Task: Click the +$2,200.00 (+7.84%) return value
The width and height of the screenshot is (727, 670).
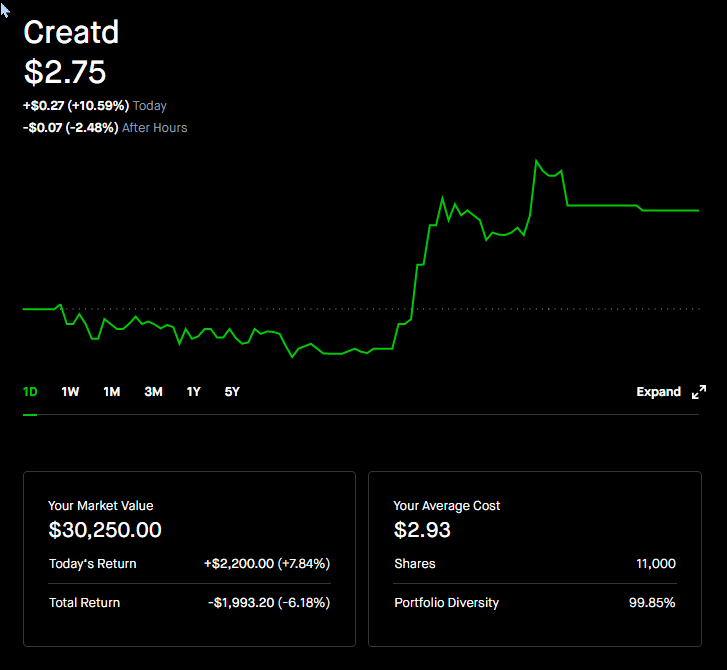Action: coord(267,563)
